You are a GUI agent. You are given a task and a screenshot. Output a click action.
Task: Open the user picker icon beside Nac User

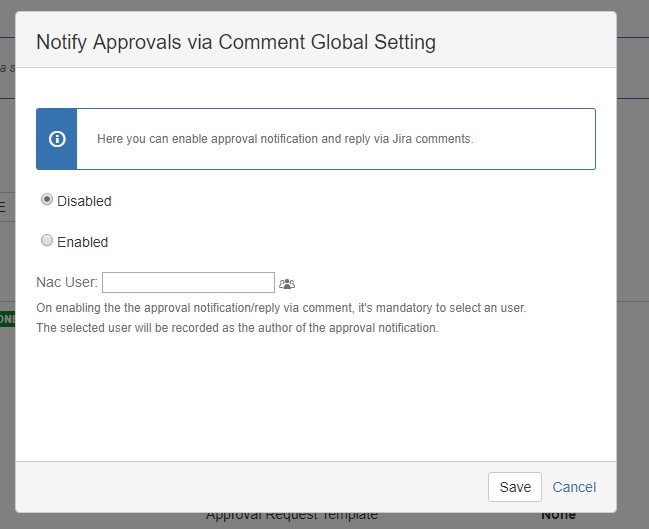coord(287,284)
